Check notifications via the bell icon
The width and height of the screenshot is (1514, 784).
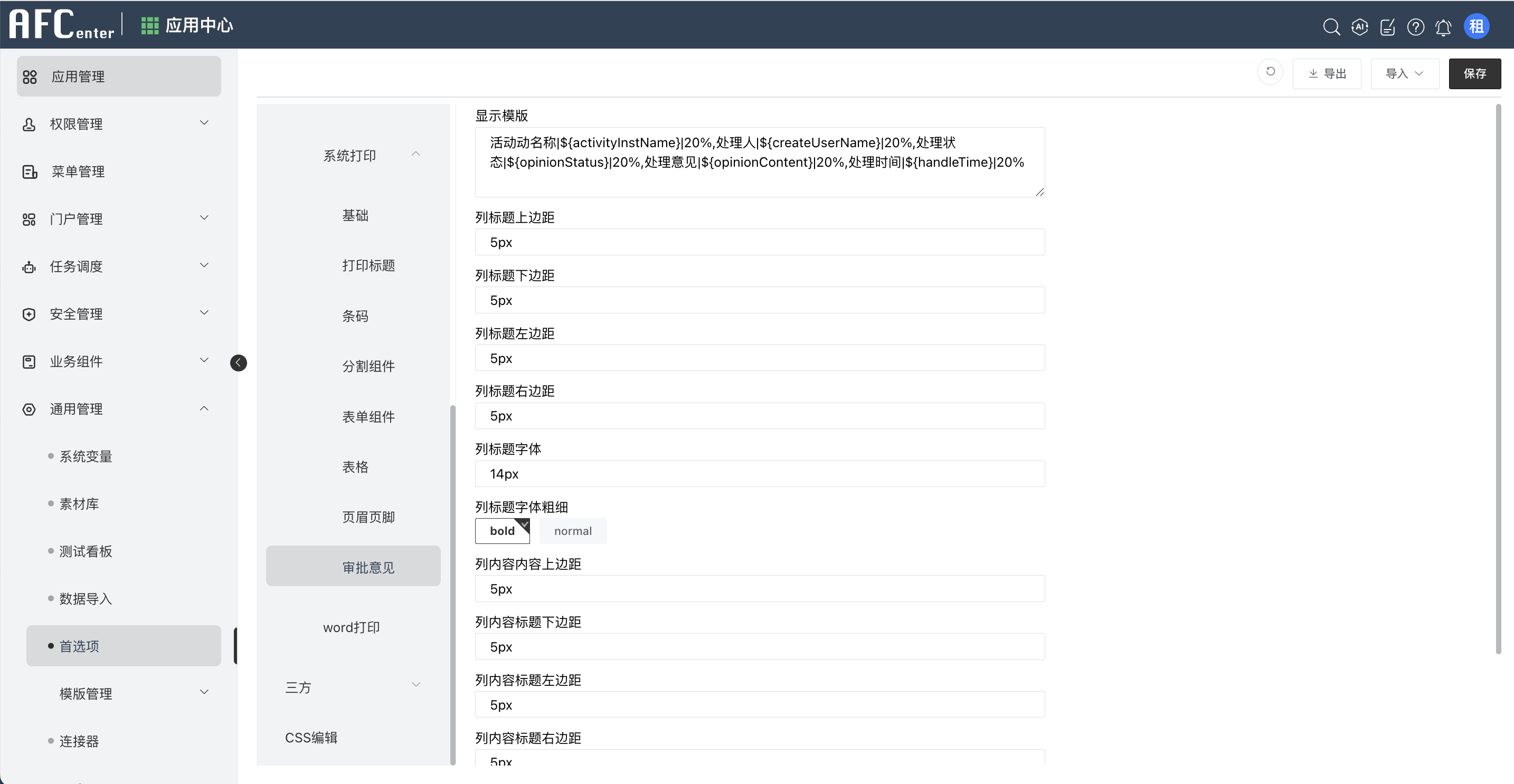(x=1444, y=27)
